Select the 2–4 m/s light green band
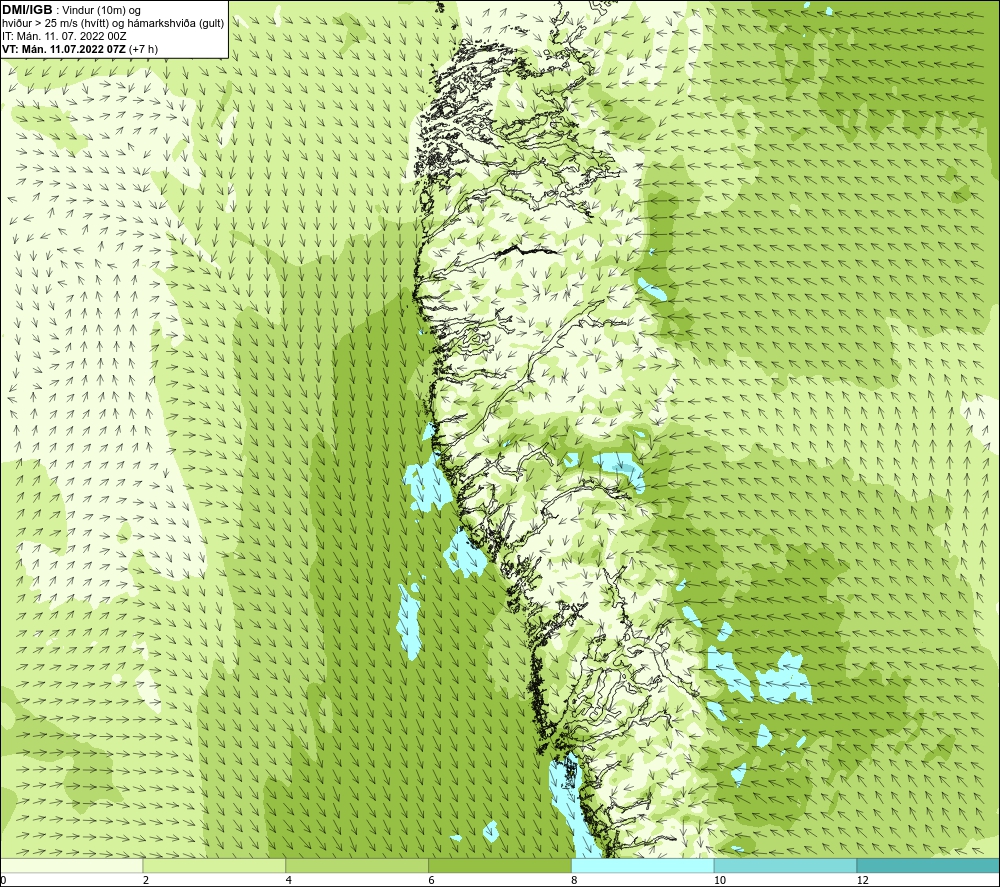1000x887 pixels. (214, 866)
